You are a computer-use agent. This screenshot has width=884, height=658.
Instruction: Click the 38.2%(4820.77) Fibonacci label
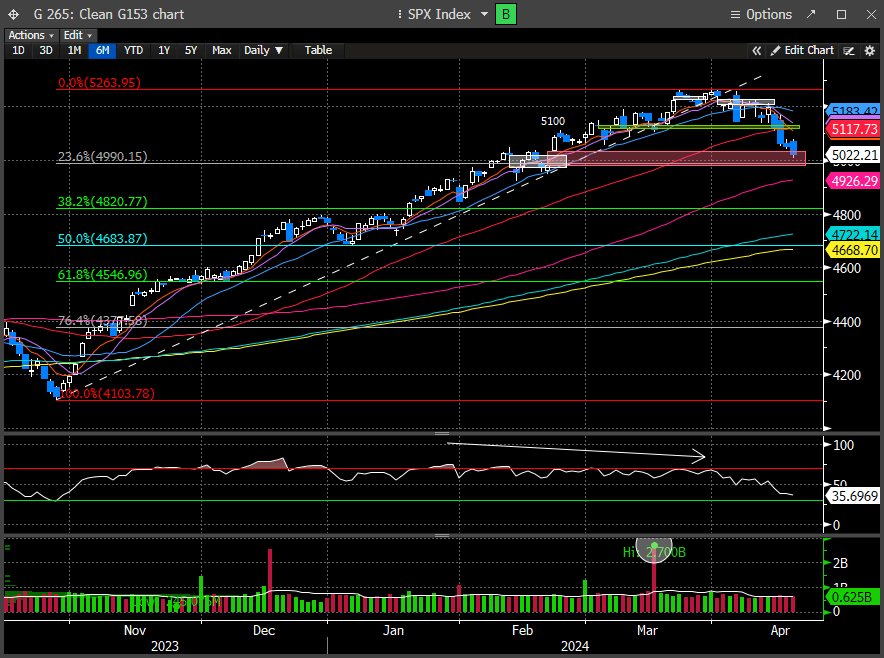point(103,201)
